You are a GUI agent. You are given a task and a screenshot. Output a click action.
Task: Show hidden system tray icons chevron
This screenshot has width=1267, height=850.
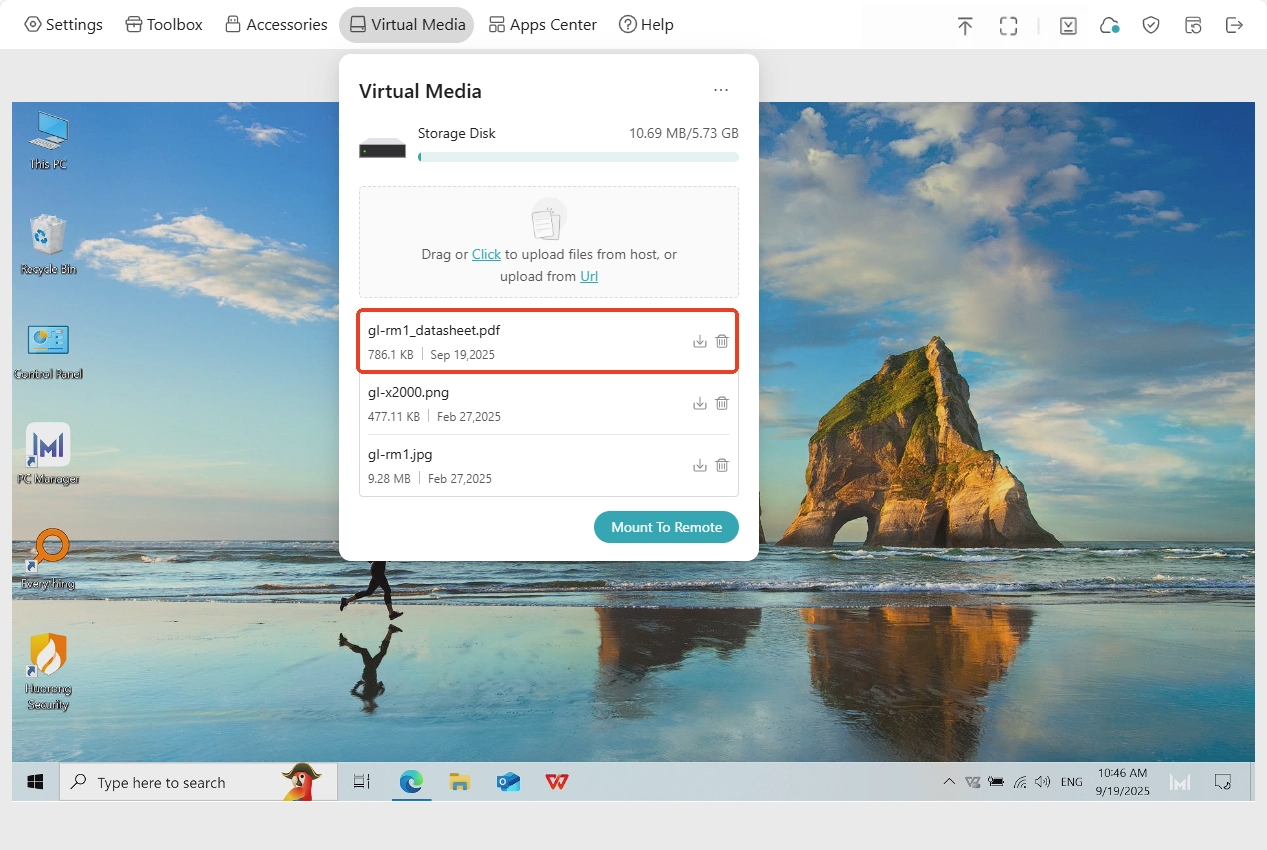click(x=949, y=782)
